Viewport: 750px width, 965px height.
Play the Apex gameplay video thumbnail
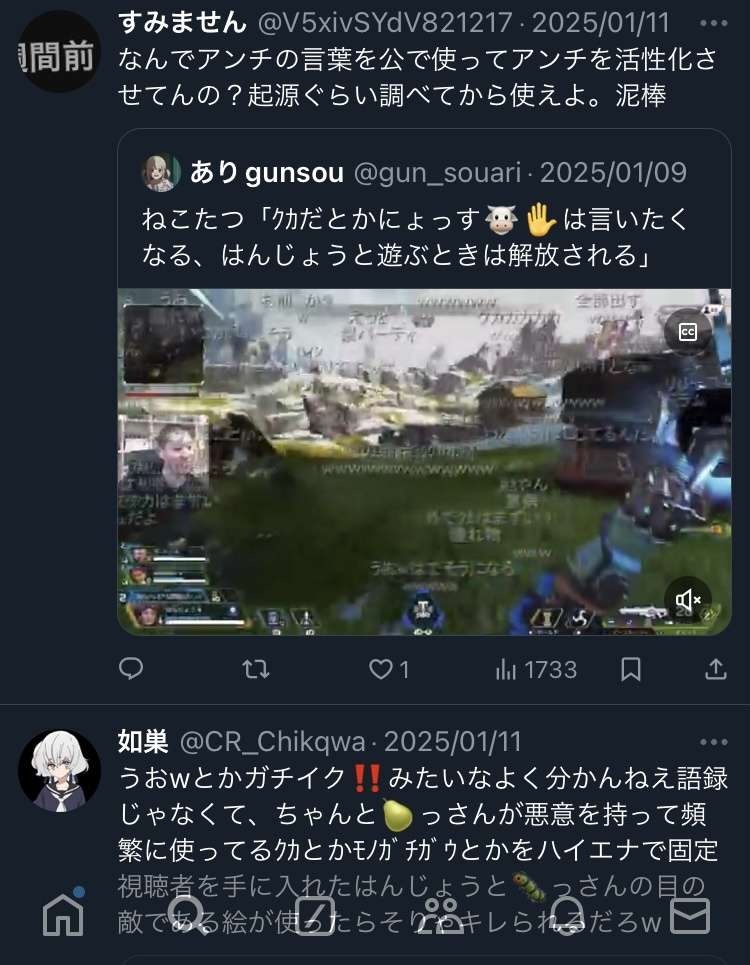pos(425,462)
